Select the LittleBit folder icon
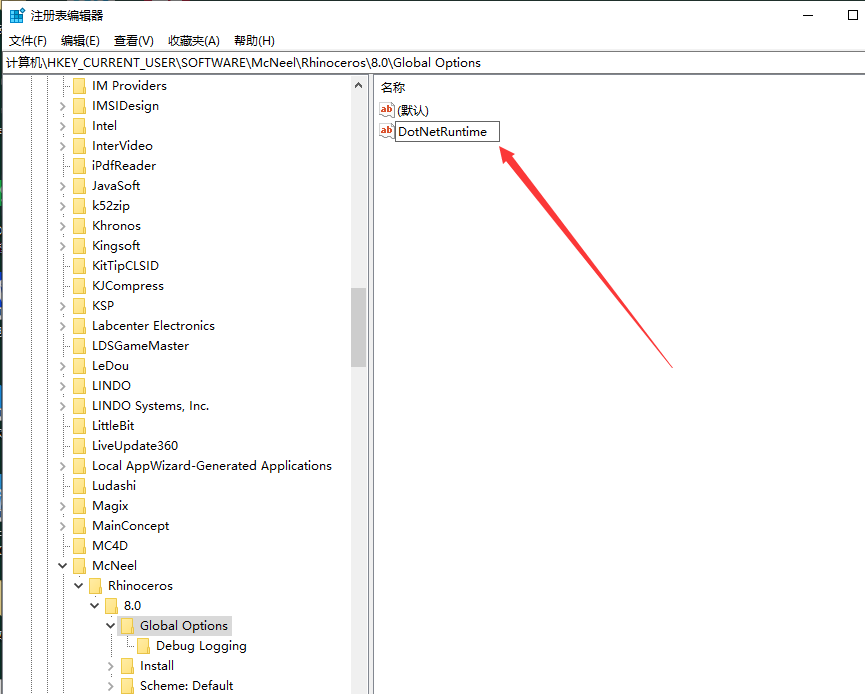The width and height of the screenshot is (865, 694). tap(79, 425)
